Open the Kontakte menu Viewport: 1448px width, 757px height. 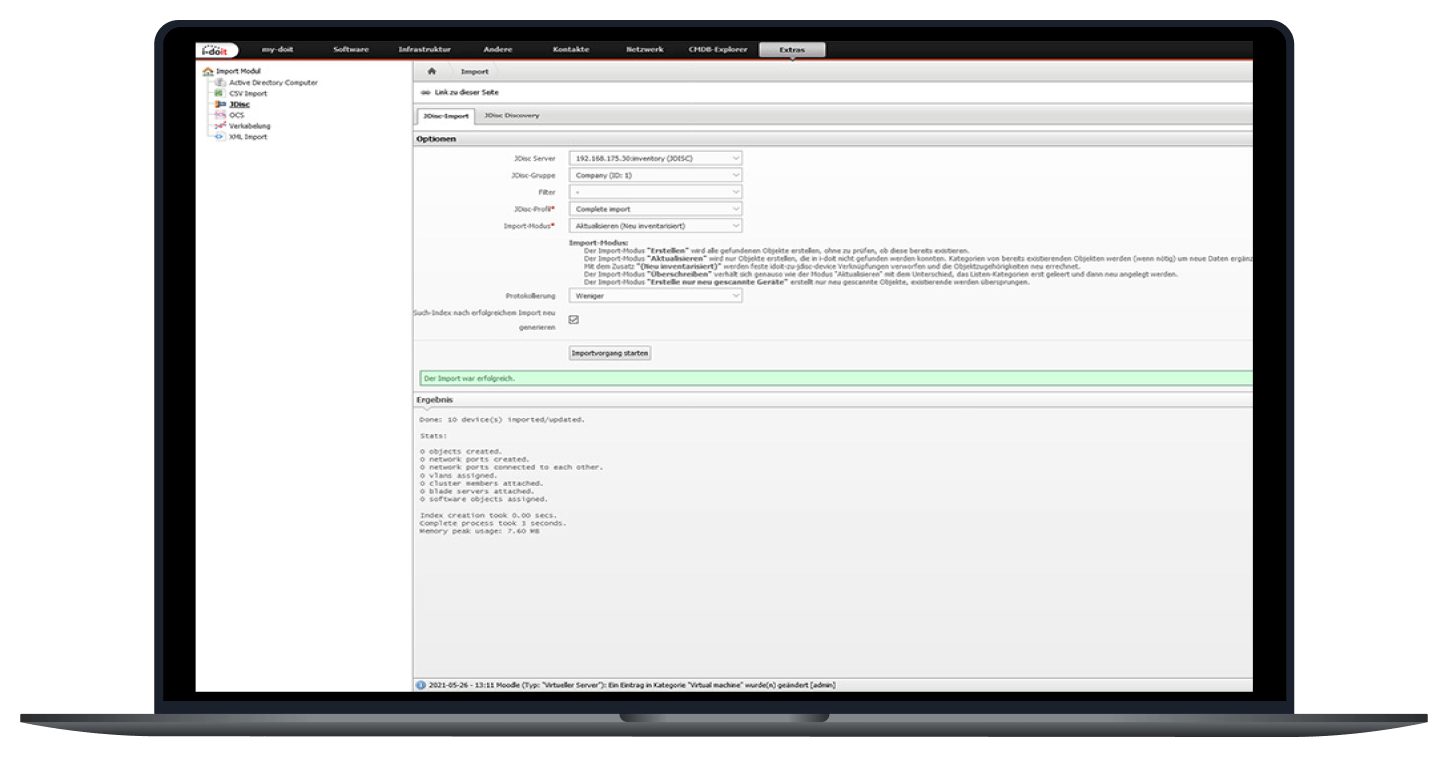[x=571, y=50]
